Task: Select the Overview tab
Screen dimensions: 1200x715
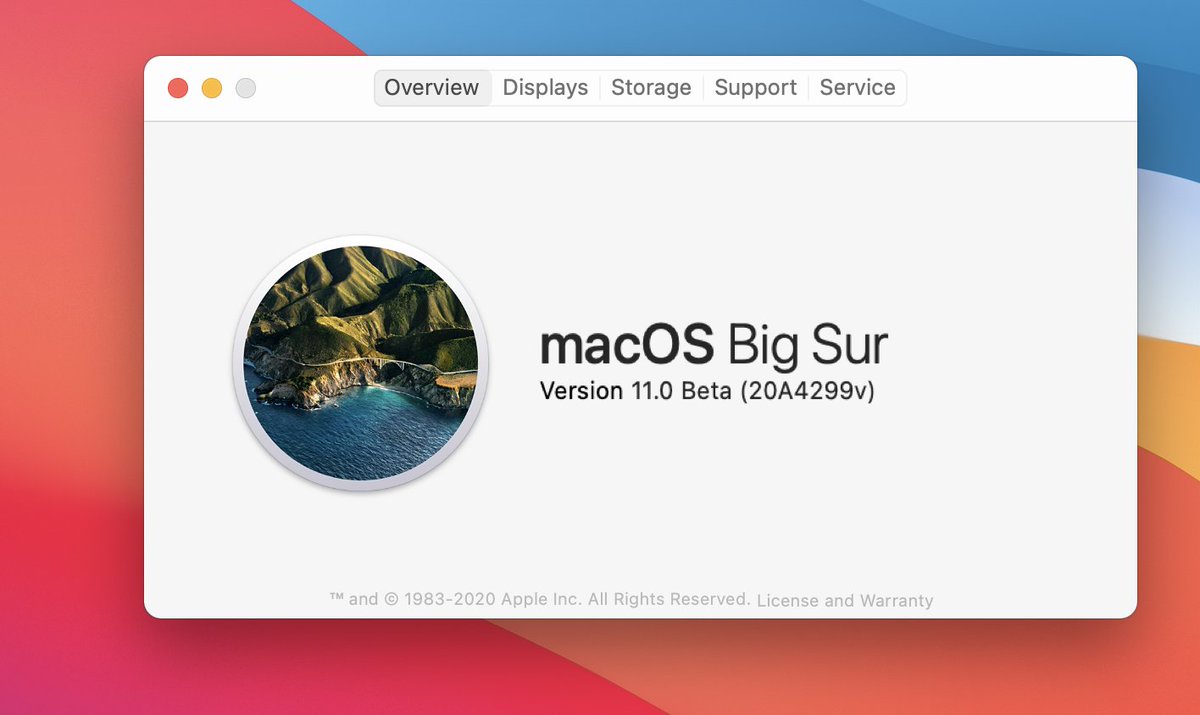Action: (432, 88)
